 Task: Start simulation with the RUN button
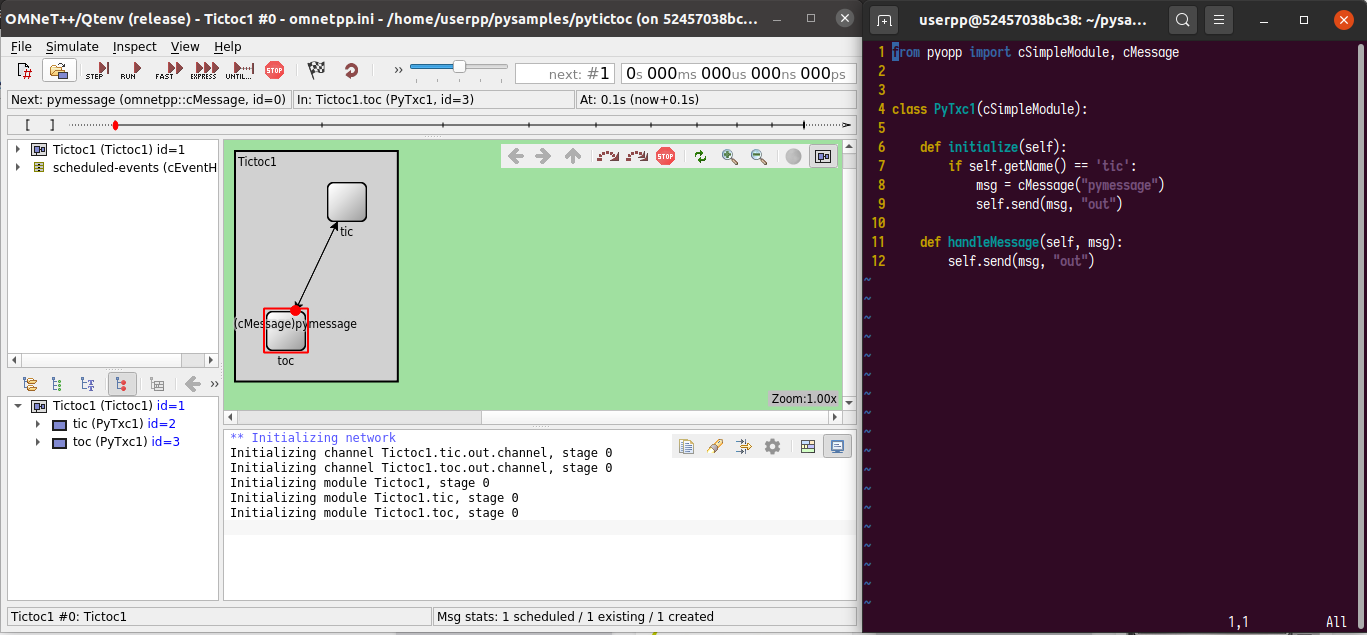click(x=128, y=71)
